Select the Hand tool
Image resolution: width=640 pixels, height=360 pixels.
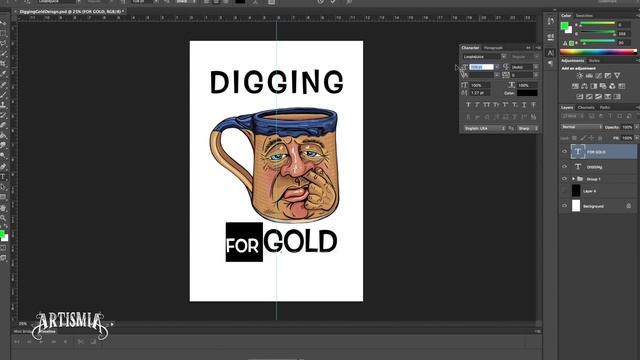pos(3,208)
